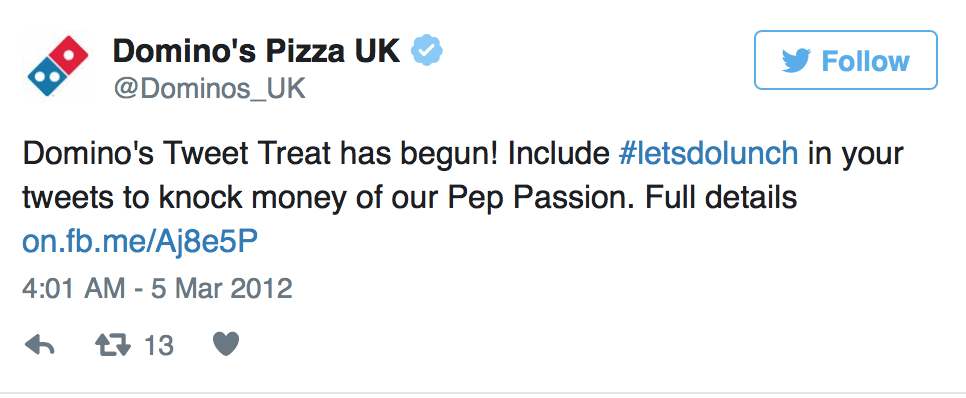View the 13 retweets count
Viewport: 966px width, 398px height.
pyautogui.click(x=159, y=346)
